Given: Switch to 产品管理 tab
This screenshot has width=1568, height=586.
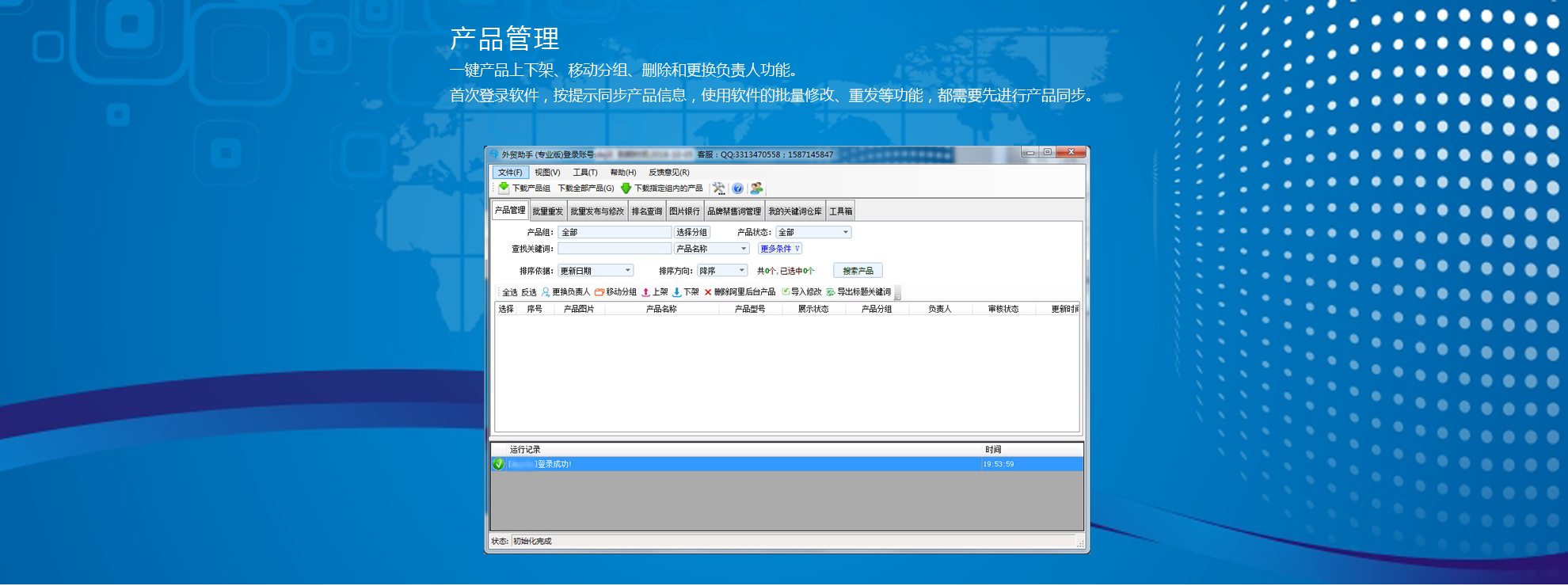Looking at the screenshot, I should tap(510, 211).
